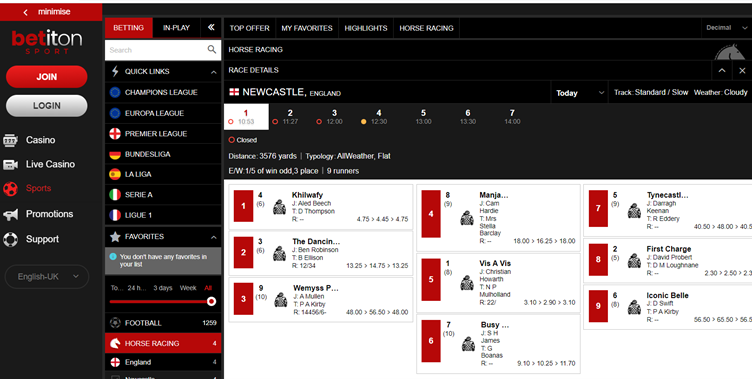Image resolution: width=752 pixels, height=379 pixels.
Task: Collapse the Quick Links section
Action: pos(213,72)
